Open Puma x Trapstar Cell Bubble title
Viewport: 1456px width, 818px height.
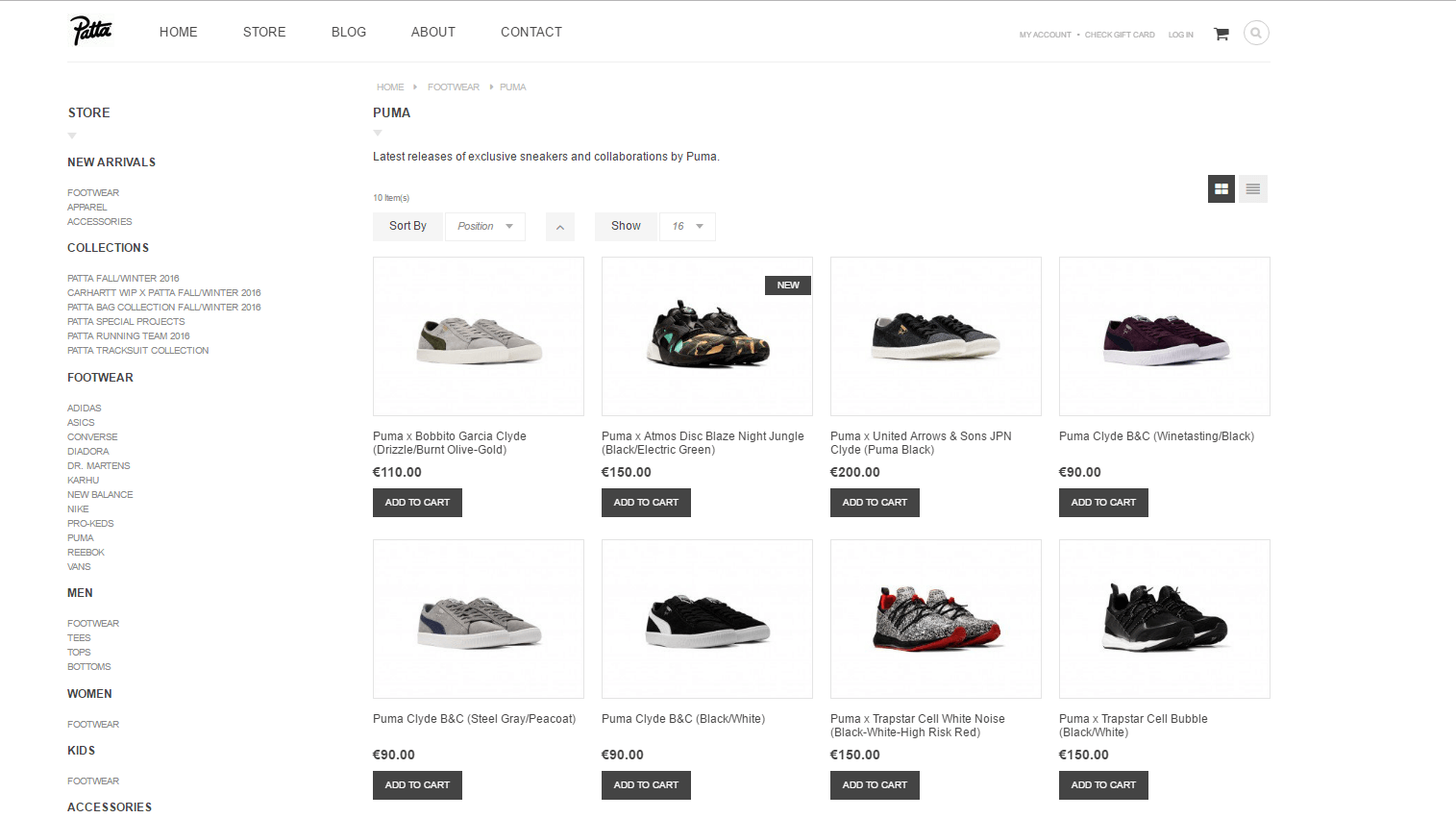point(1133,726)
